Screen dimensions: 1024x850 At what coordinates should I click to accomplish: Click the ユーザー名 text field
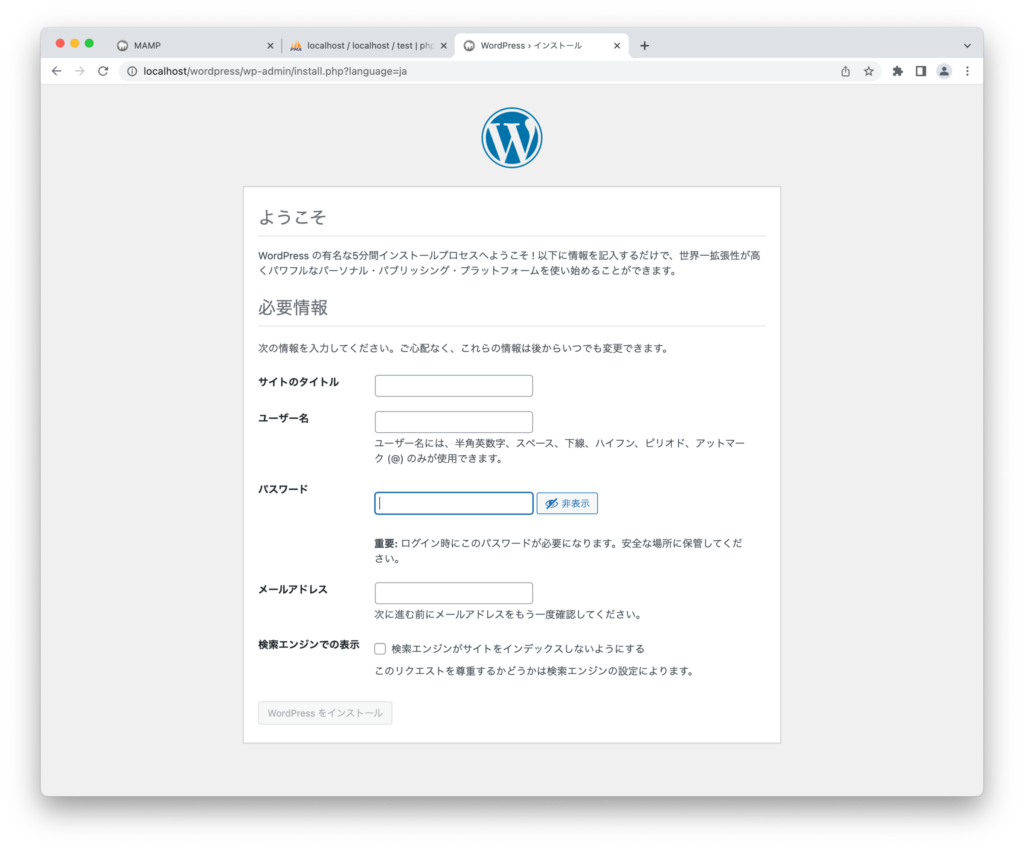coord(453,422)
